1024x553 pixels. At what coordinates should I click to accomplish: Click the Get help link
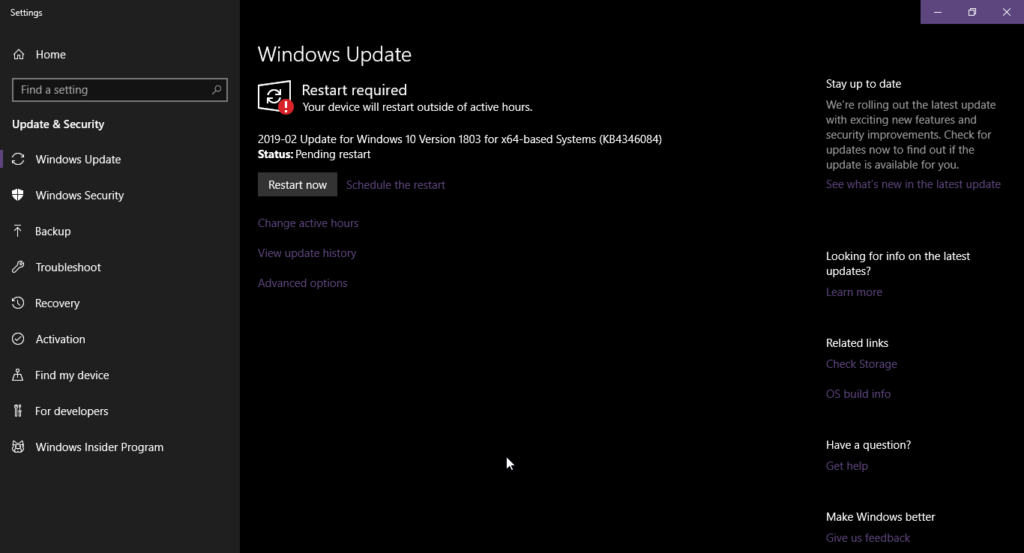click(846, 466)
